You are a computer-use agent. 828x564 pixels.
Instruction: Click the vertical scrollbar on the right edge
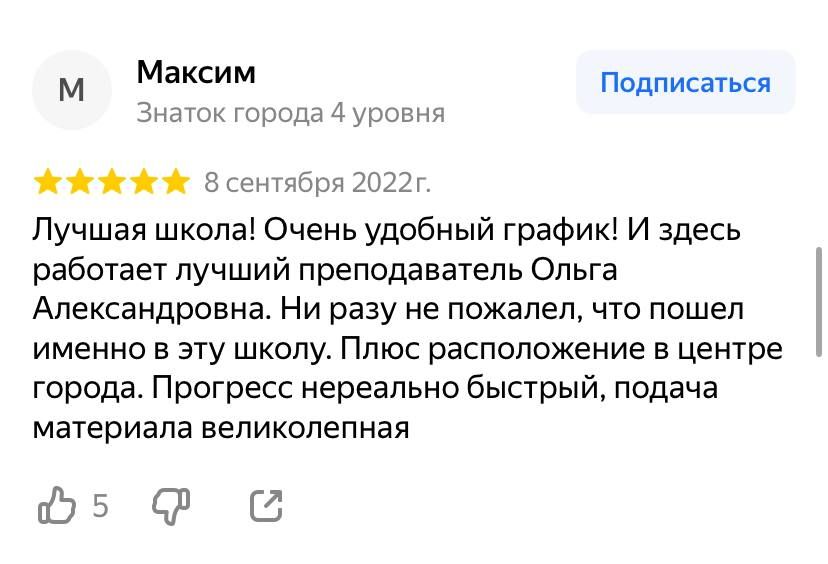click(x=818, y=303)
